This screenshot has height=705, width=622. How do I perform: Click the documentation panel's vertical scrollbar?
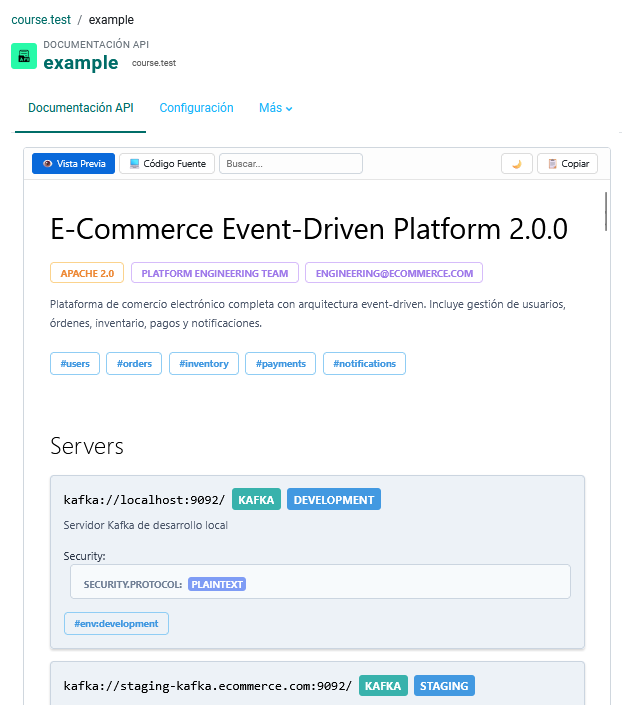tap(606, 211)
